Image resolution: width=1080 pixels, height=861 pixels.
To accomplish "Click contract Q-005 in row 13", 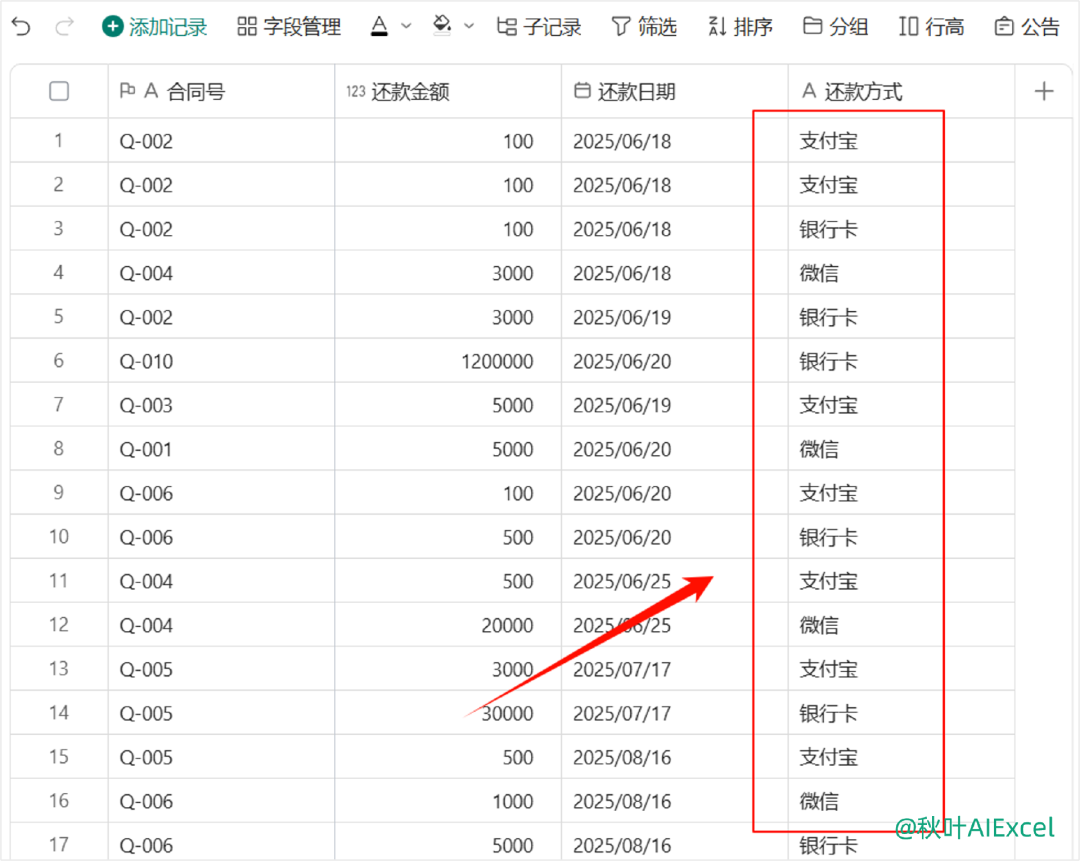I will point(221,669).
